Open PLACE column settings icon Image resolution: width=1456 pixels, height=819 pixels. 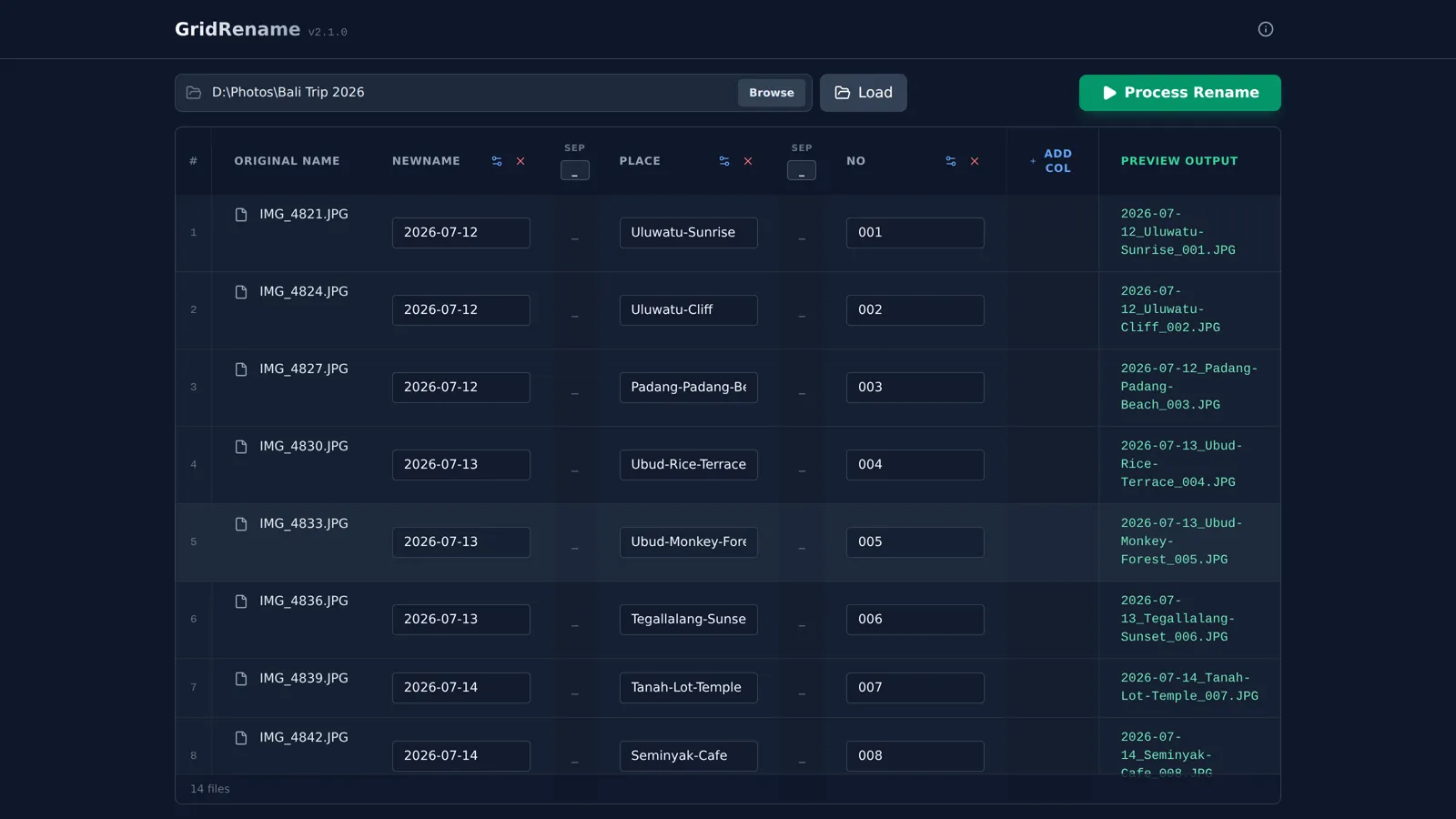(x=724, y=161)
